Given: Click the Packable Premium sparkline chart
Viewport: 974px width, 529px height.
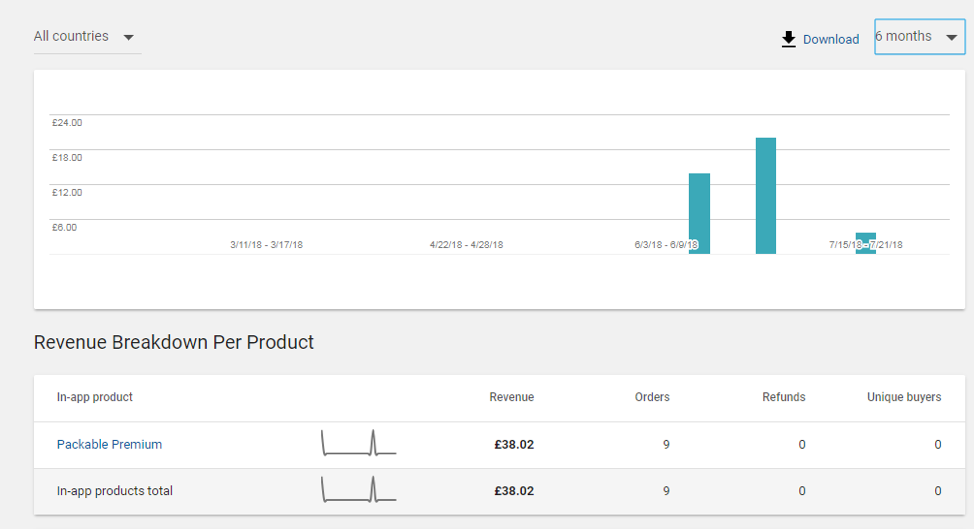Looking at the screenshot, I should click(x=358, y=443).
